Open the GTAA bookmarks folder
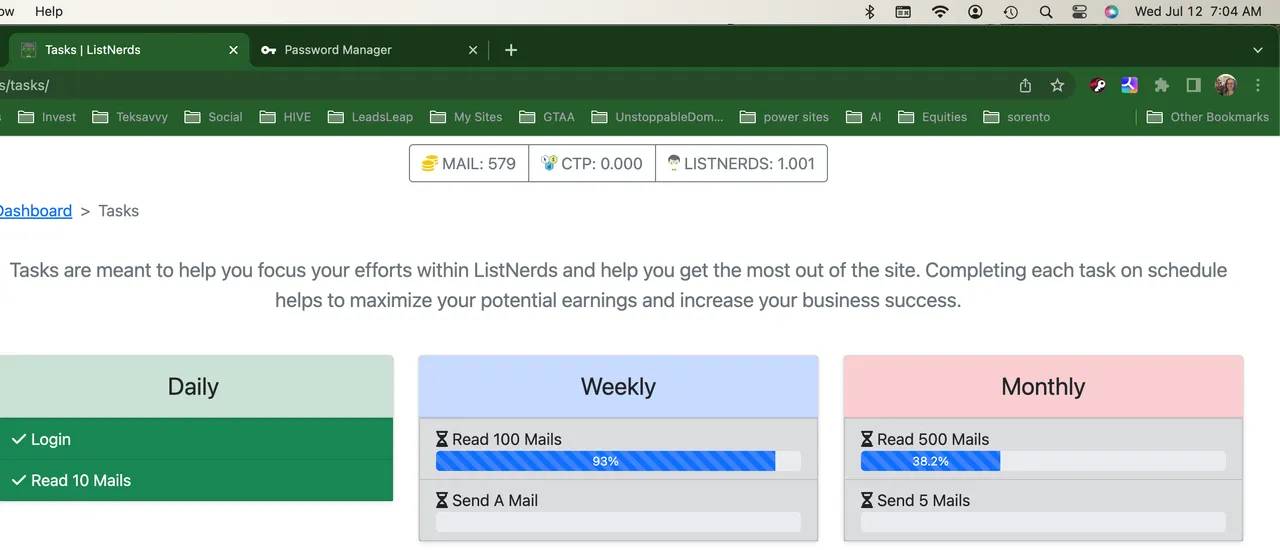 pos(547,117)
